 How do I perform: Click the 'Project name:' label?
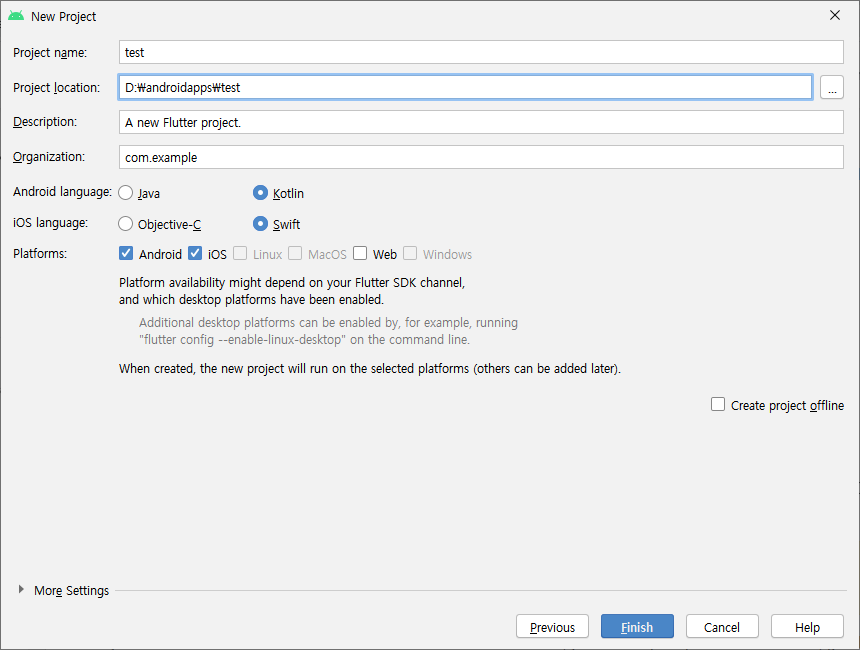tap(50, 53)
